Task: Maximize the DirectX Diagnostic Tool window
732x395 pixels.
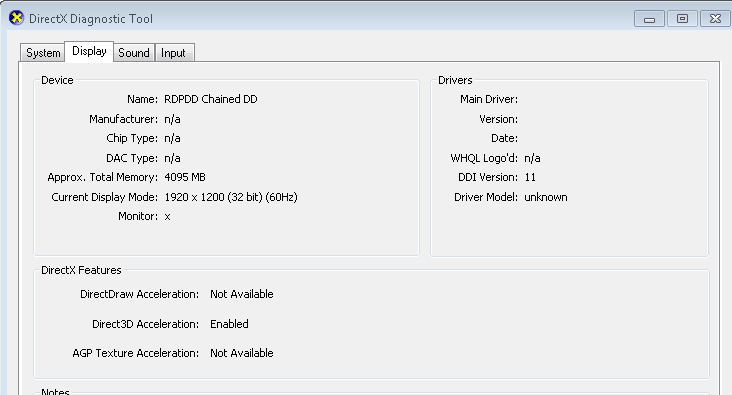Action: pos(682,19)
